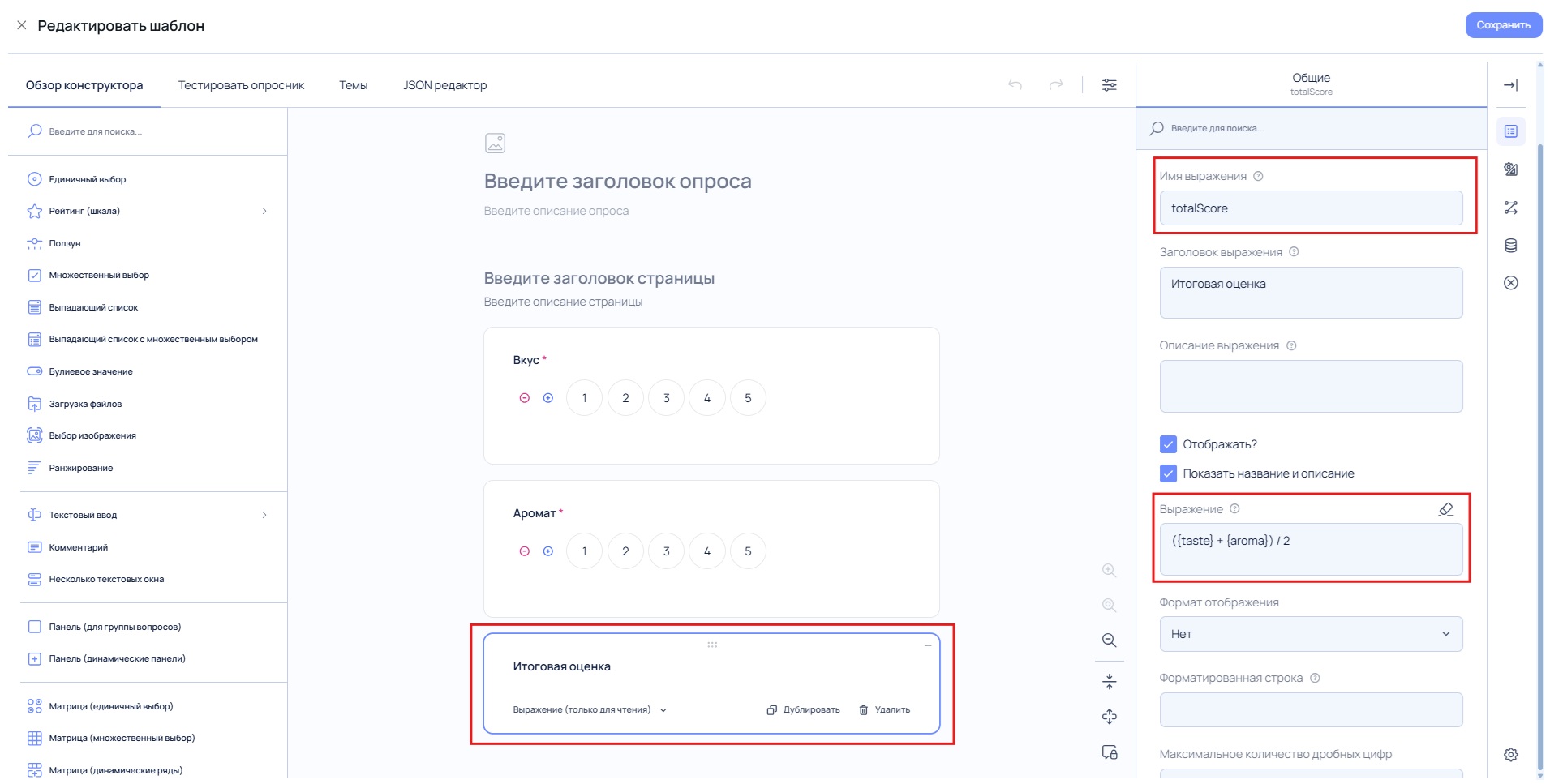Open question type dropdown Выражение (только для чтения)

point(590,710)
